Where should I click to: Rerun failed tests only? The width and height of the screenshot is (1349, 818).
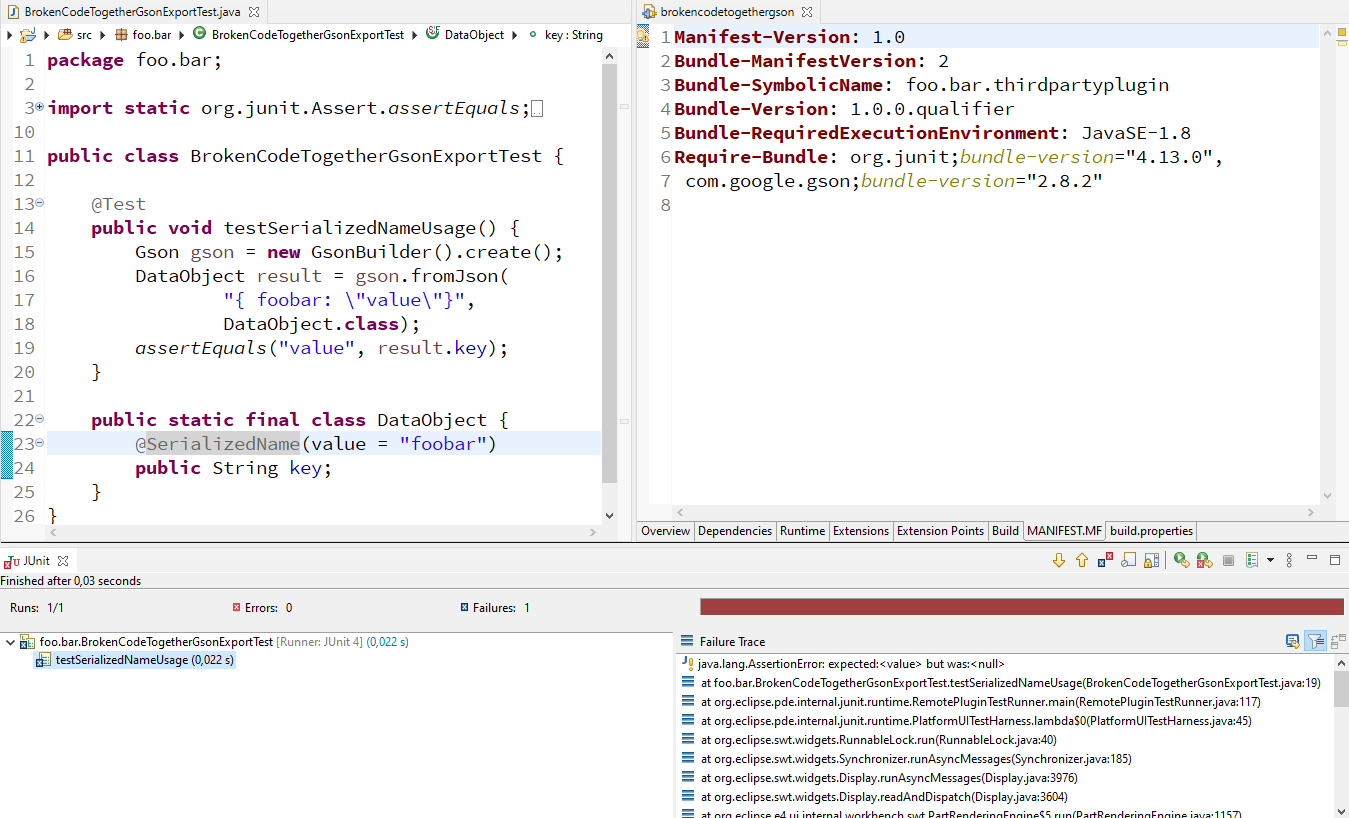[x=1204, y=559]
